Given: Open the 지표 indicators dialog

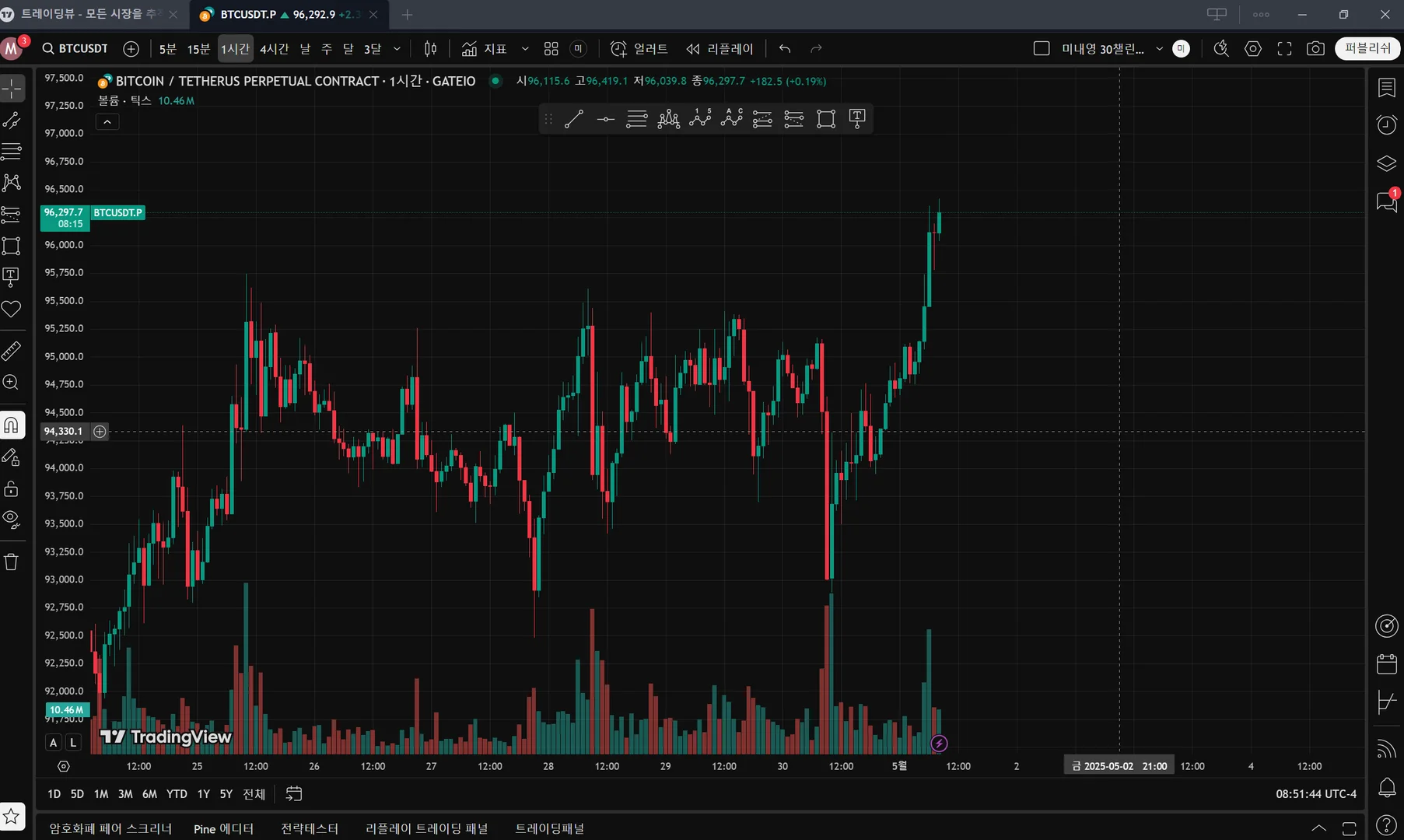Looking at the screenshot, I should [484, 49].
